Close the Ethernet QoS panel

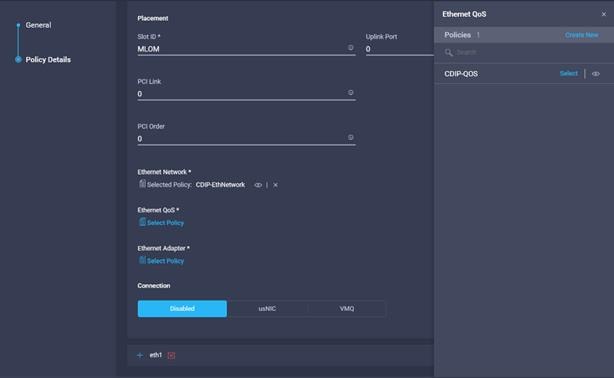click(603, 14)
